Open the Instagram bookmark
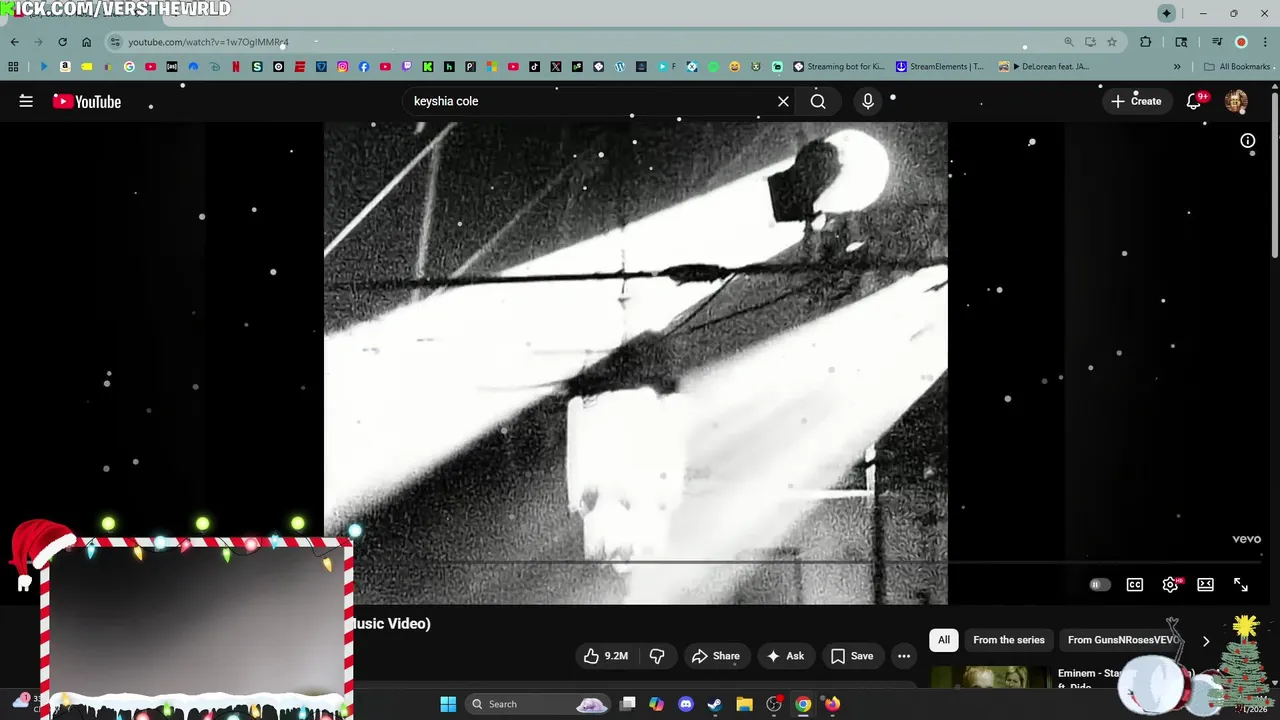 click(342, 67)
